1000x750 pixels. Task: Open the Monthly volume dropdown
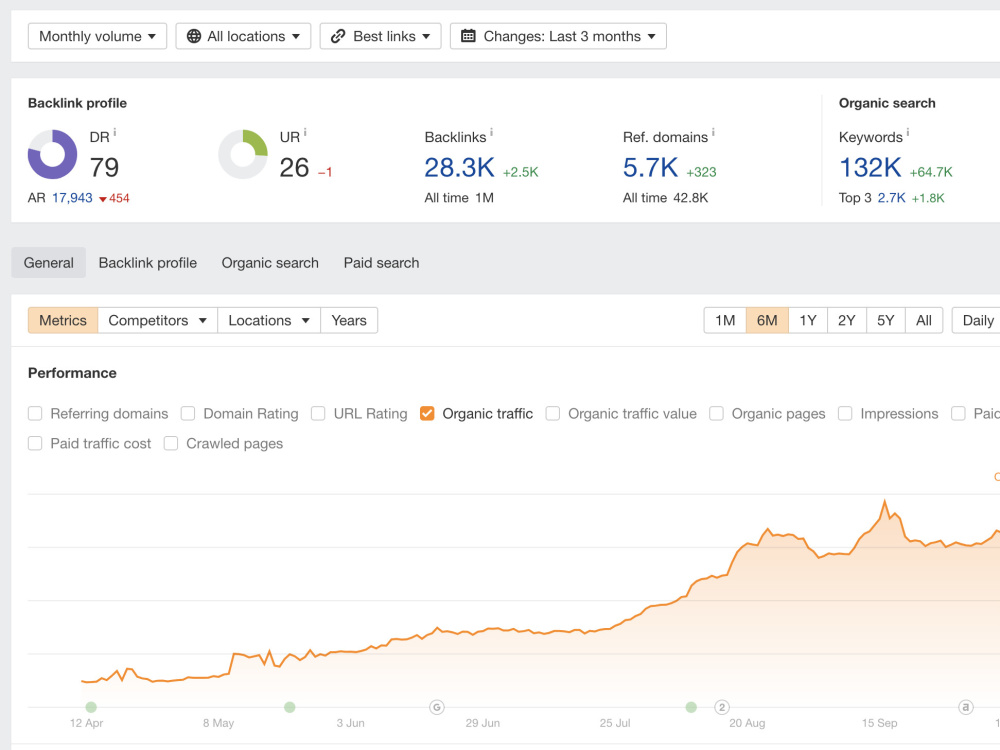[x=97, y=36]
